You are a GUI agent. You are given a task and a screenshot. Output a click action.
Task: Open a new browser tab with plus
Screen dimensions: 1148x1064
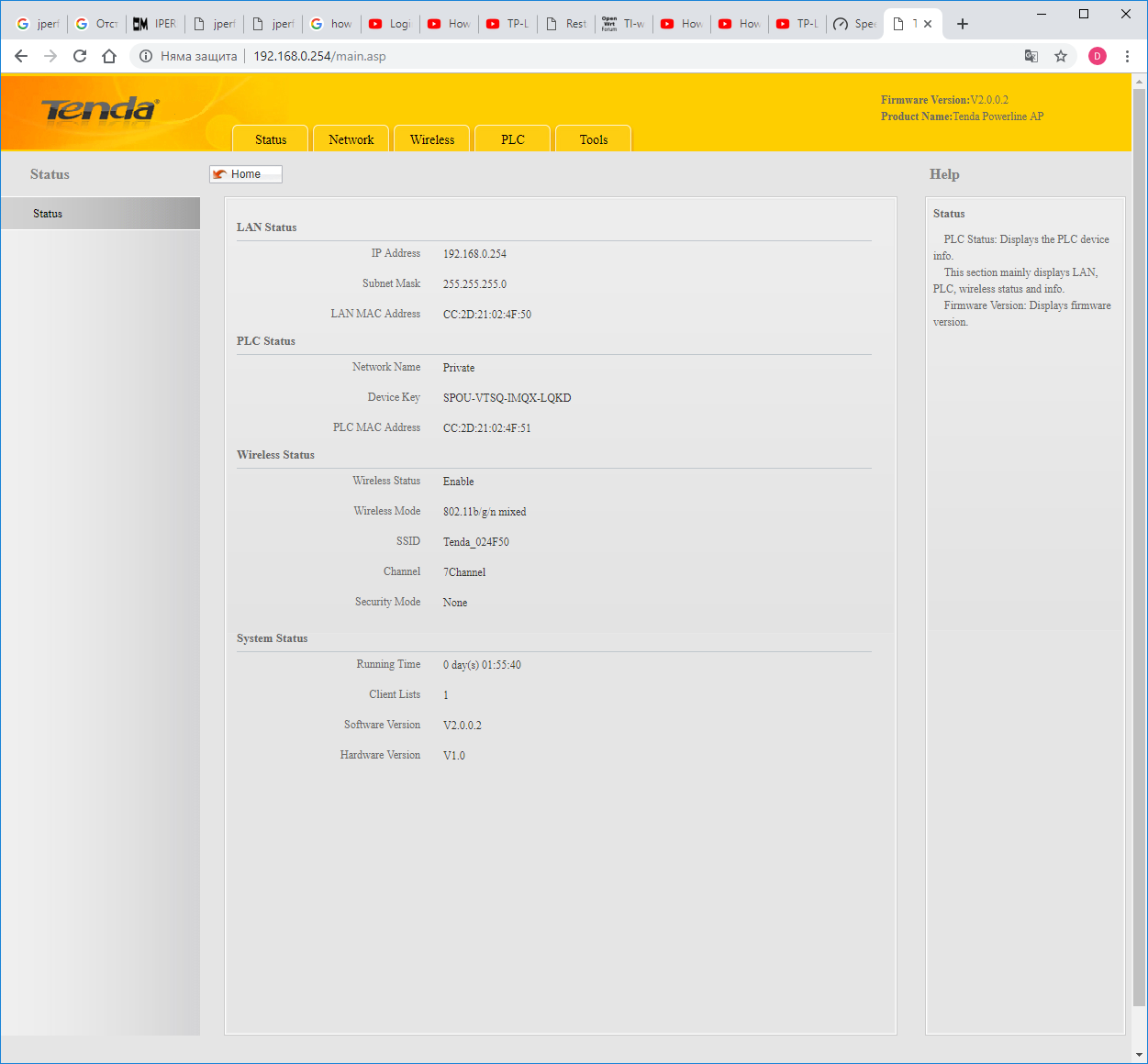(962, 24)
